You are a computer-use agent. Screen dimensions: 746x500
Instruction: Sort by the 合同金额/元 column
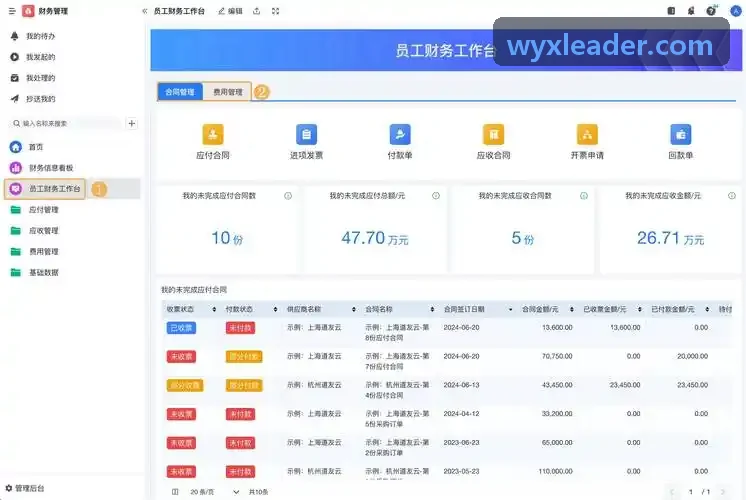click(571, 309)
